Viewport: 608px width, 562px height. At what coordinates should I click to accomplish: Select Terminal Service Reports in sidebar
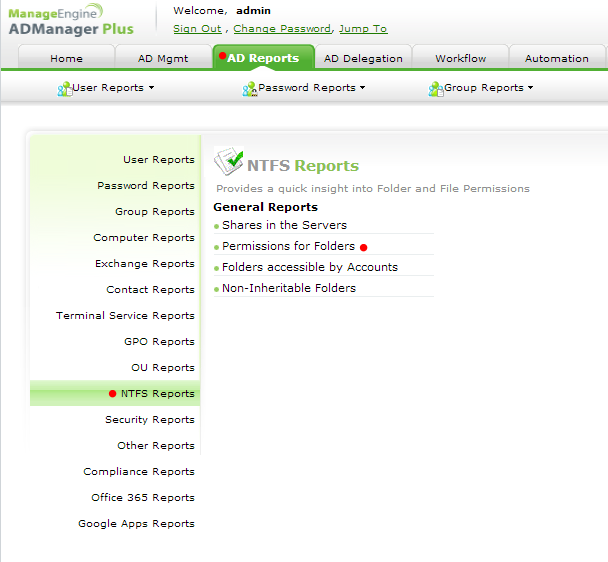pyautogui.click(x=125, y=315)
